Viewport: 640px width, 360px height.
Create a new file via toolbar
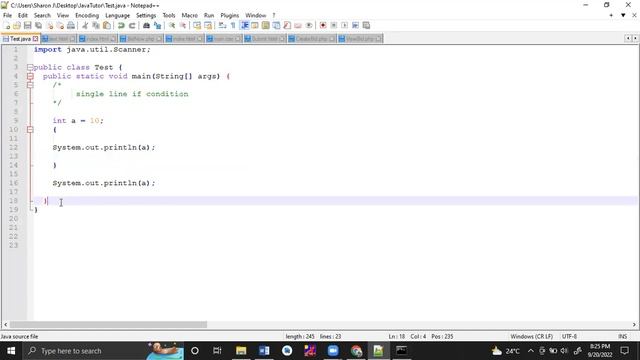tap(7, 26)
